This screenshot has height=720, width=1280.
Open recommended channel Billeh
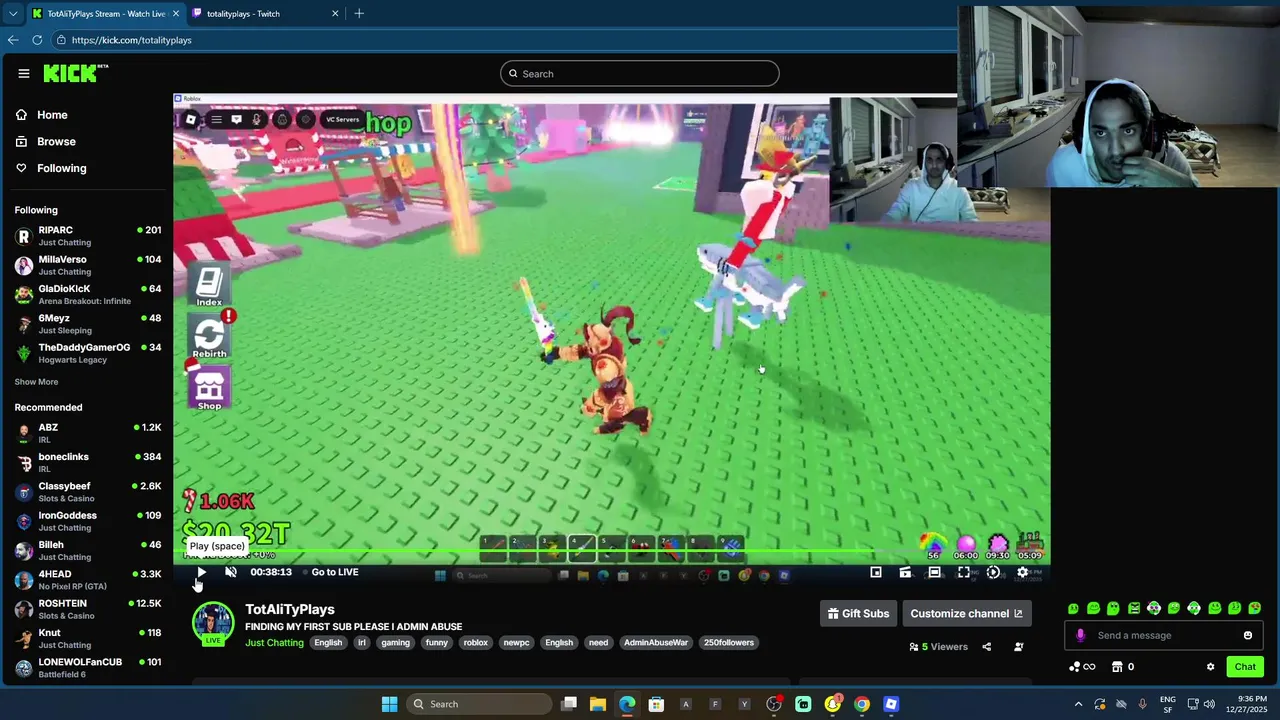(88, 550)
